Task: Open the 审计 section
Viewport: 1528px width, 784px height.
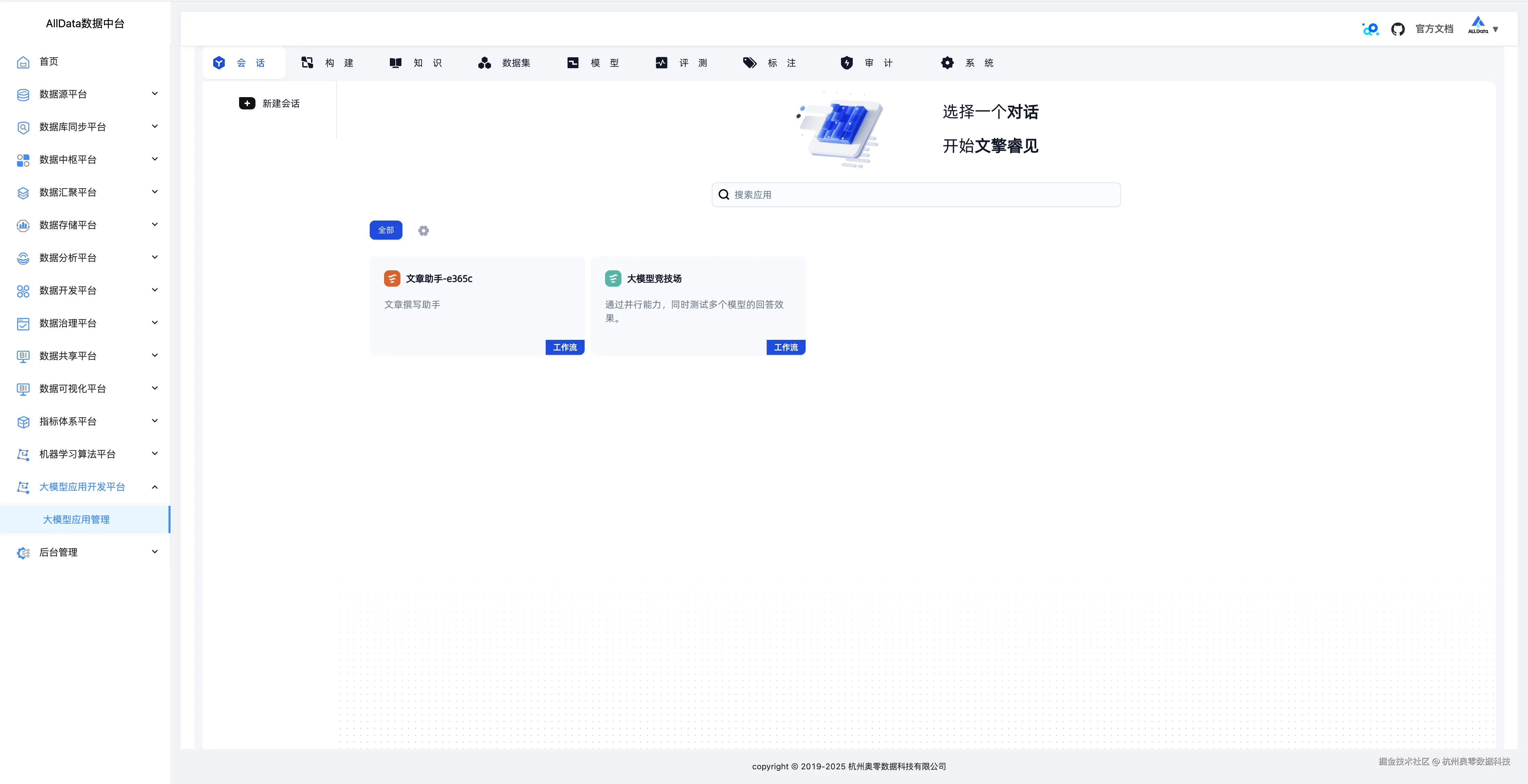Action: pyautogui.click(x=847, y=62)
